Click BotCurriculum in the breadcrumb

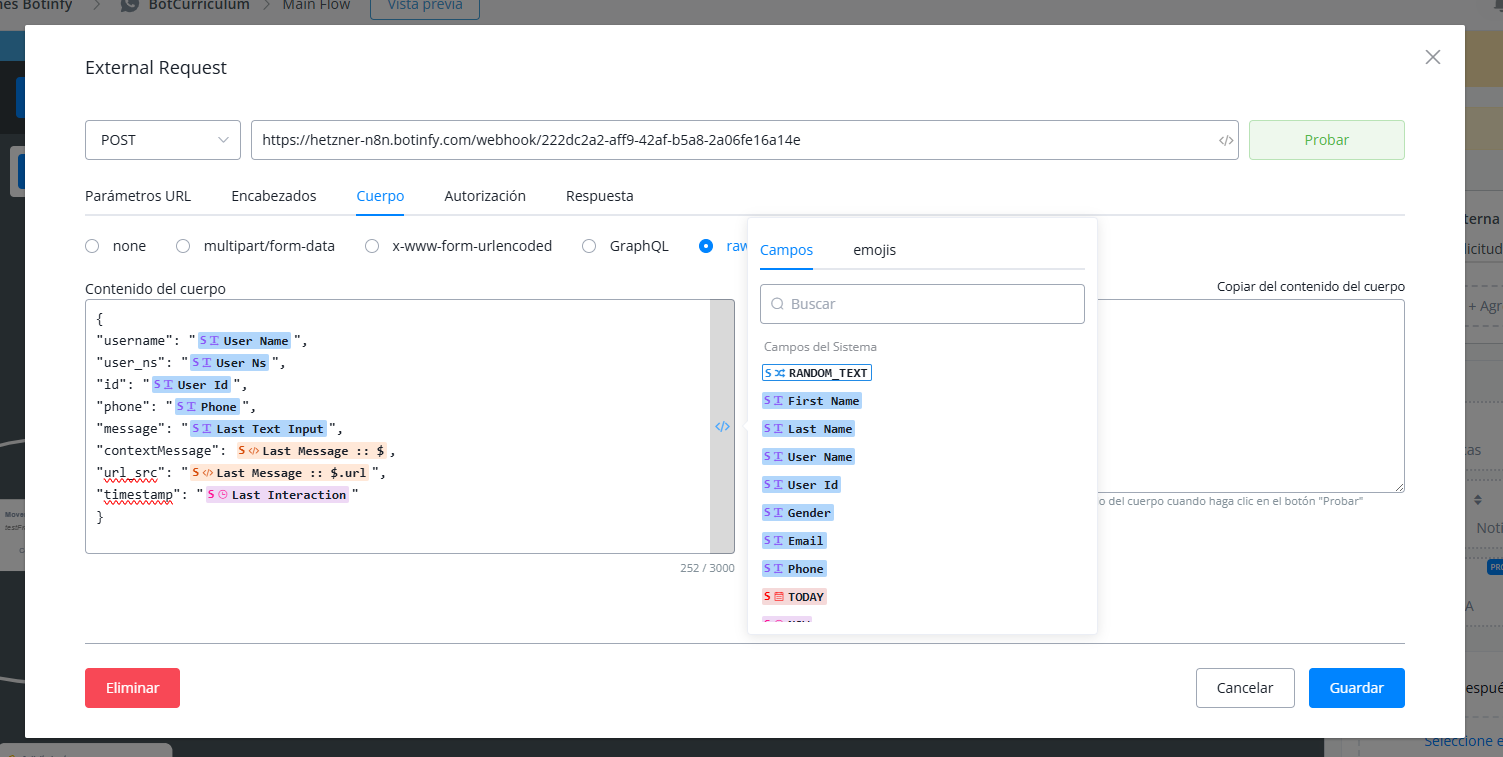click(199, 5)
